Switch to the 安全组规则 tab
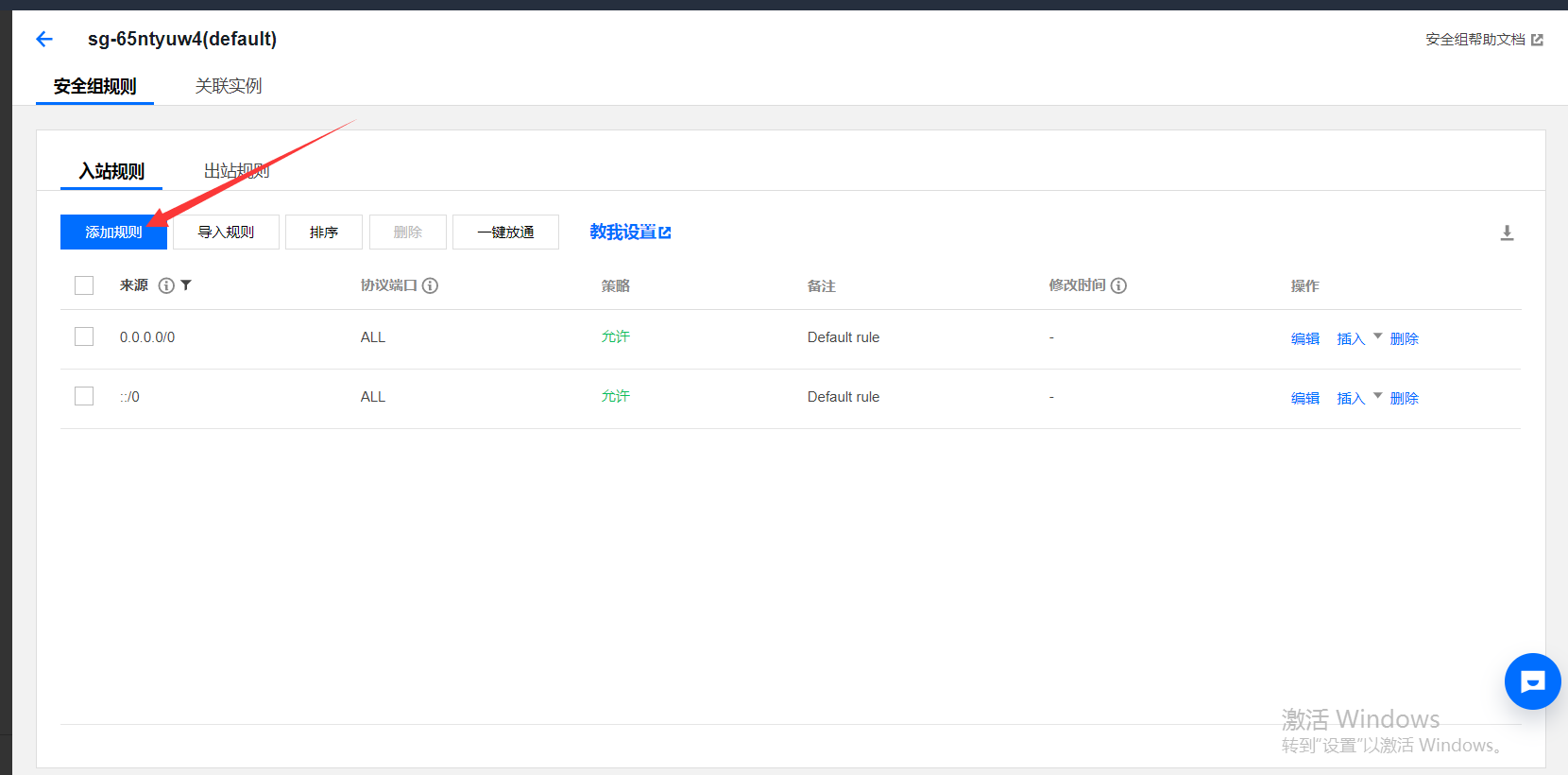Viewport: 1568px width, 775px height. (x=94, y=86)
